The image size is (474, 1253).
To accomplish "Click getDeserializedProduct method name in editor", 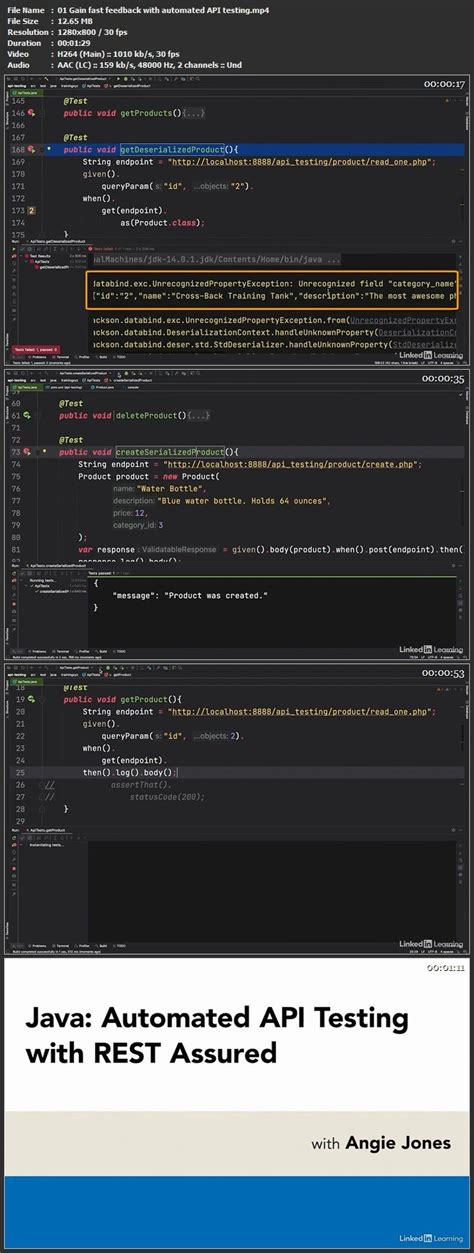I will tap(173, 149).
